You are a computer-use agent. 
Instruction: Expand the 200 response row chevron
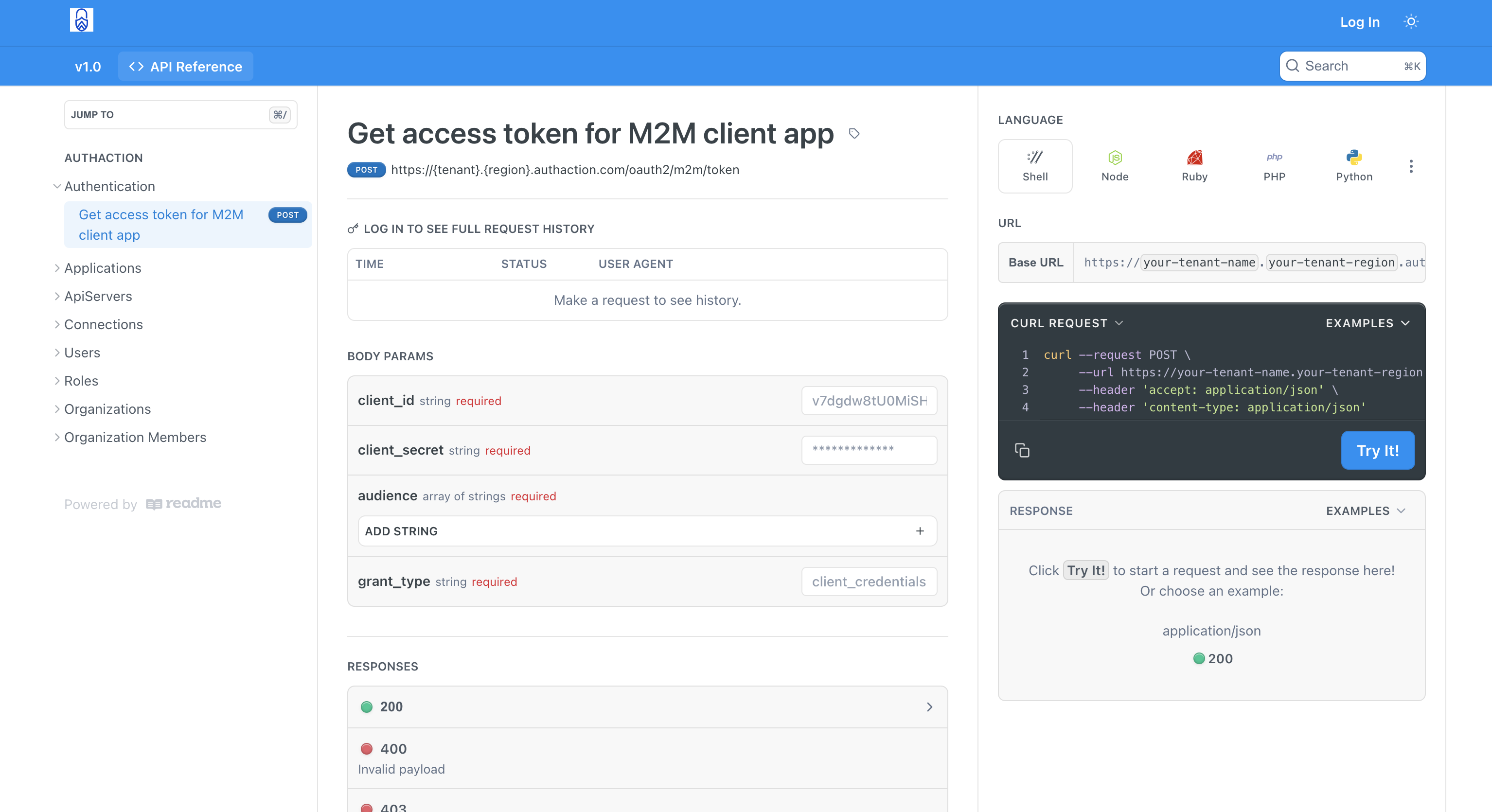929,706
